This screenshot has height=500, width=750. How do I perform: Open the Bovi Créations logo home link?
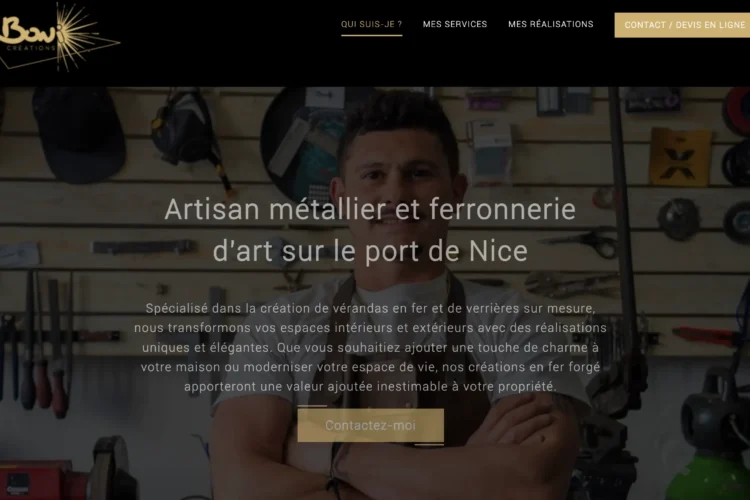tap(59, 37)
